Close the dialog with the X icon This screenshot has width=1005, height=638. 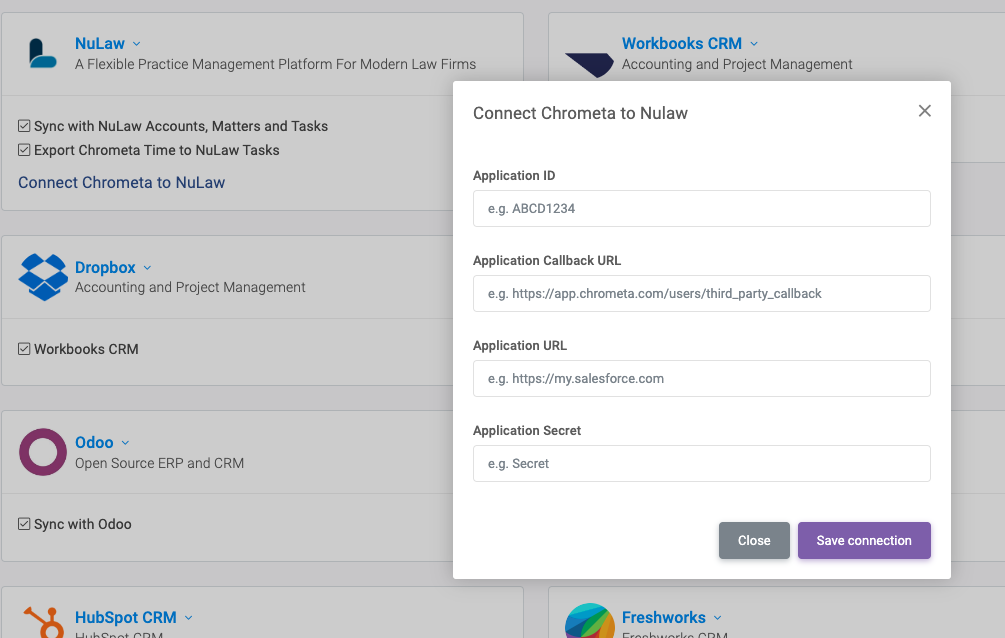tap(924, 111)
